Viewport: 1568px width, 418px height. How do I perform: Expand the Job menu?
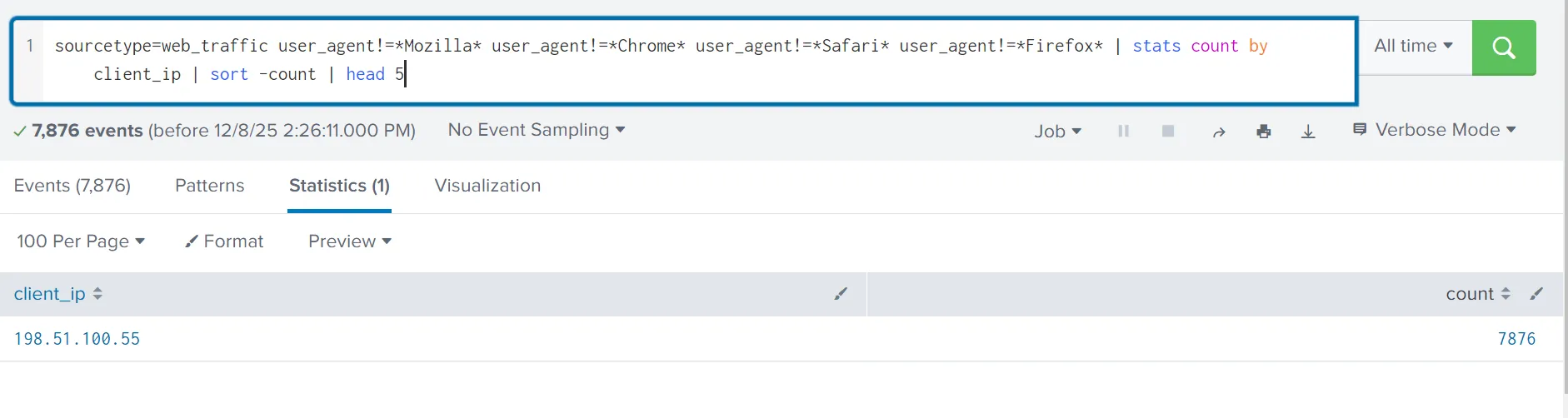1058,132
